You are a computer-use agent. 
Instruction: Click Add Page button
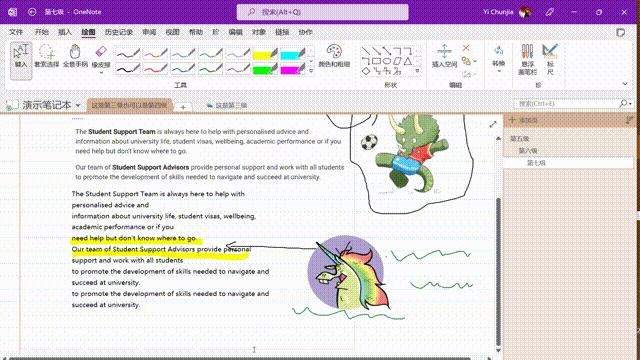pos(523,120)
